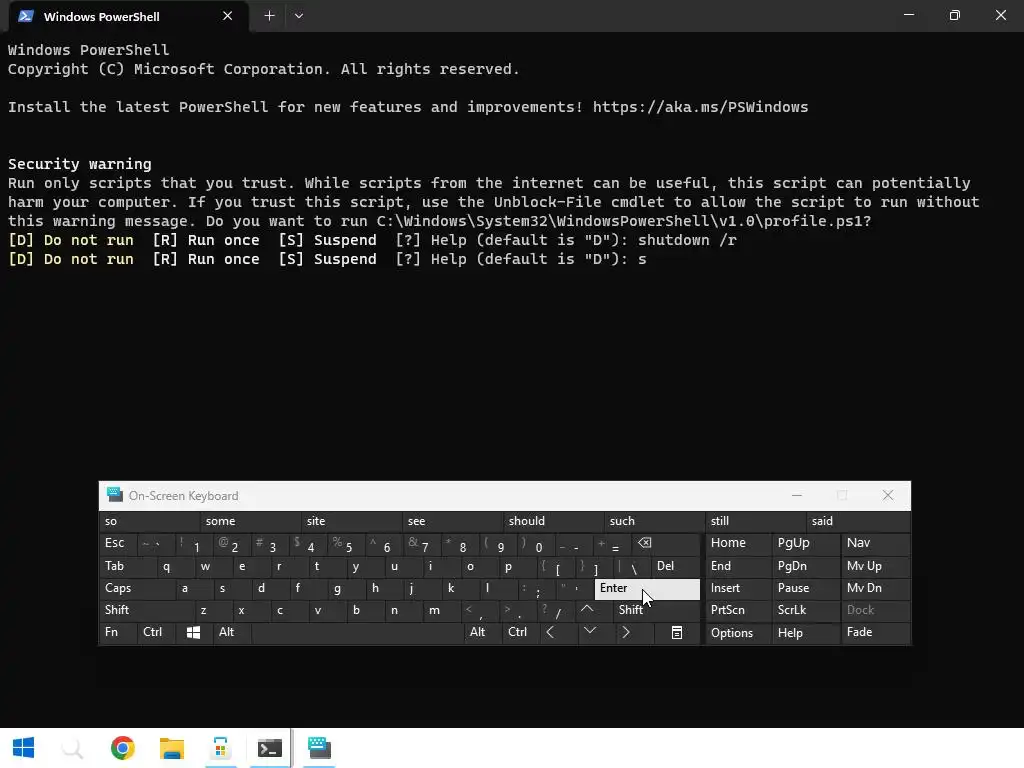Toggle the left Shift key
1024x768 pixels.
click(146, 610)
